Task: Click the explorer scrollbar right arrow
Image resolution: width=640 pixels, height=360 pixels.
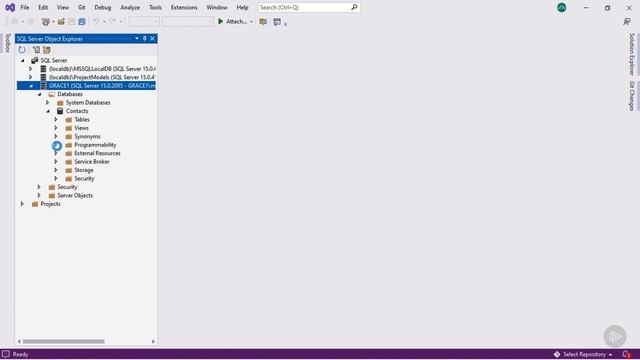Action: [153, 341]
